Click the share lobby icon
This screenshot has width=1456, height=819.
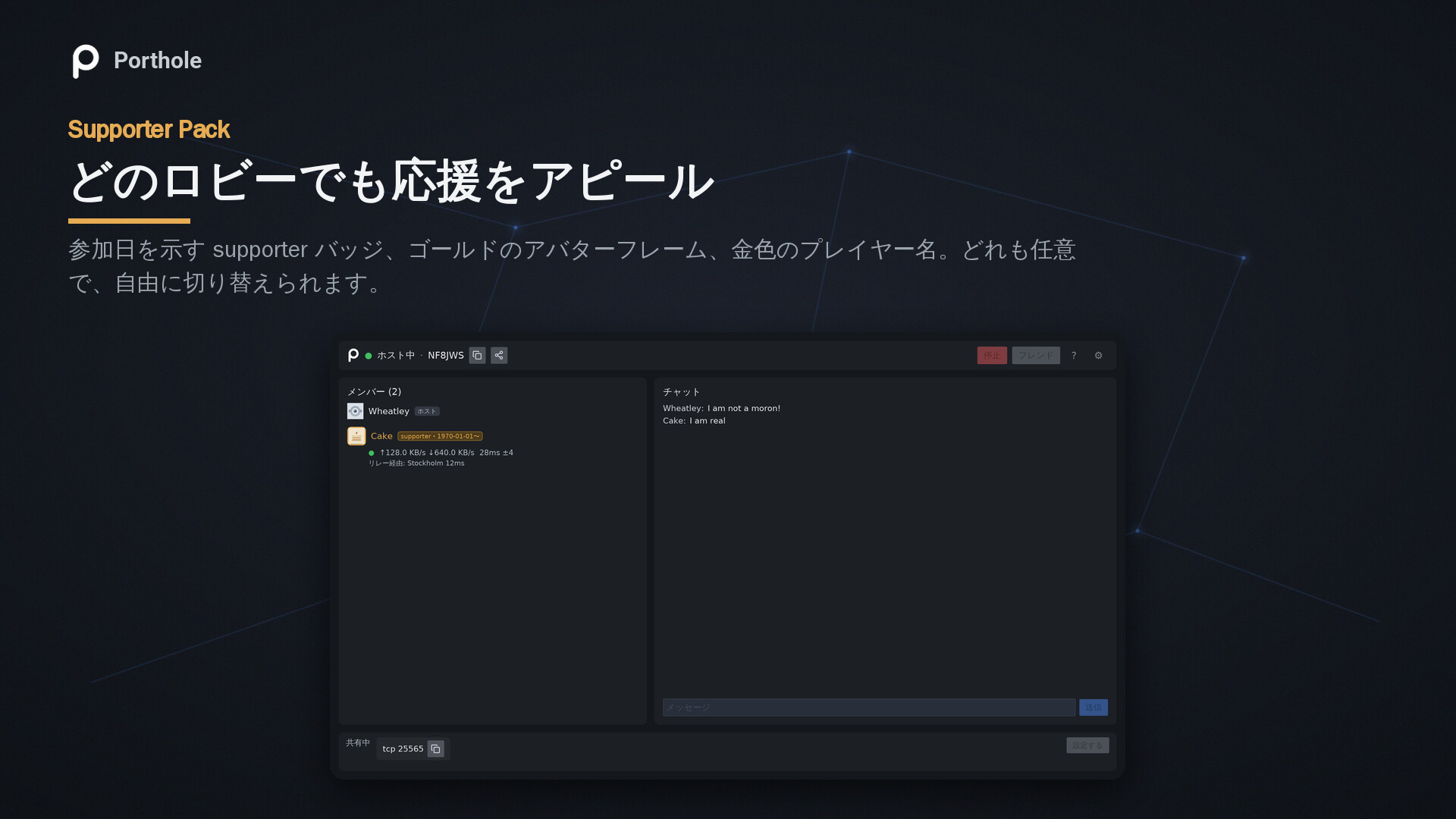coord(499,355)
